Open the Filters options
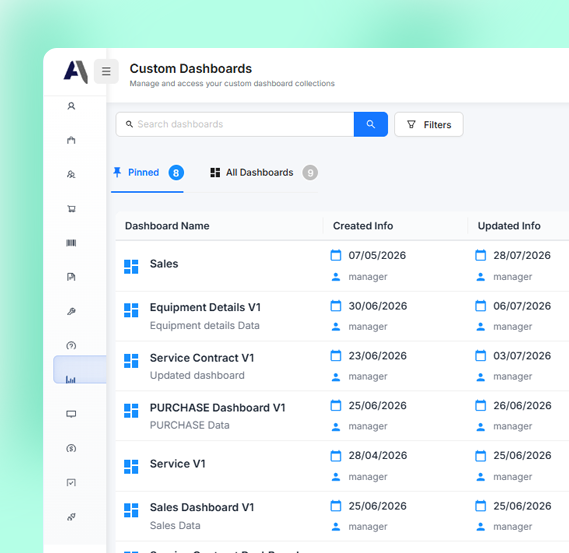The height and width of the screenshot is (553, 569). click(x=429, y=124)
